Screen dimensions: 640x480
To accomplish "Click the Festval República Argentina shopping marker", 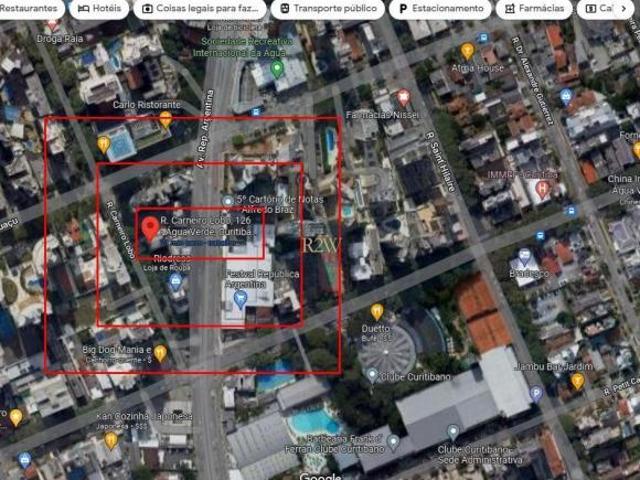I will [239, 298].
